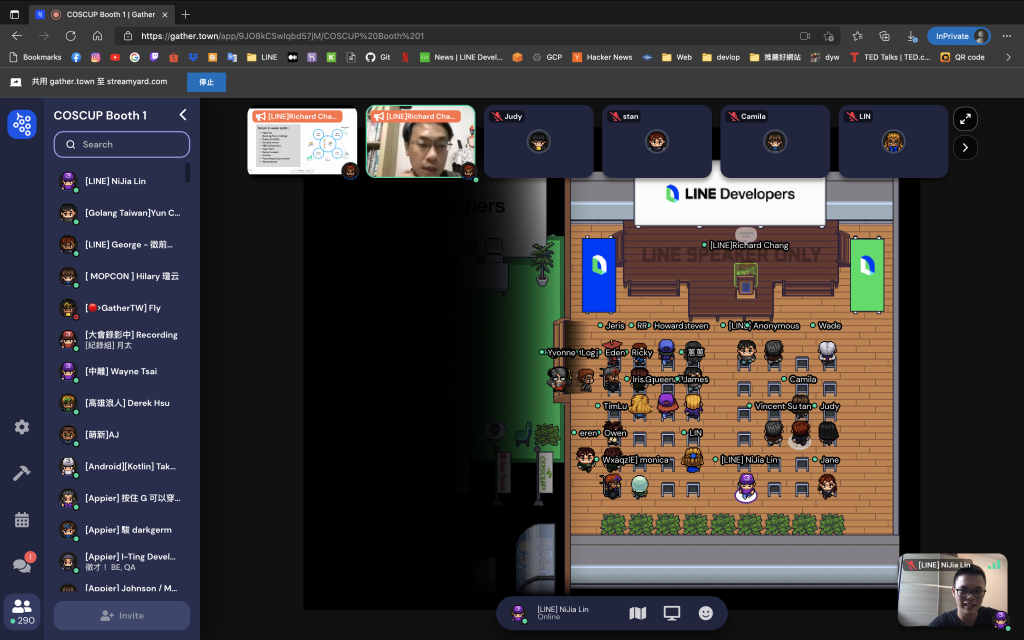The width and height of the screenshot is (1024, 640).
Task: Toggle vertical tabs button in browser
Action: (14, 14)
